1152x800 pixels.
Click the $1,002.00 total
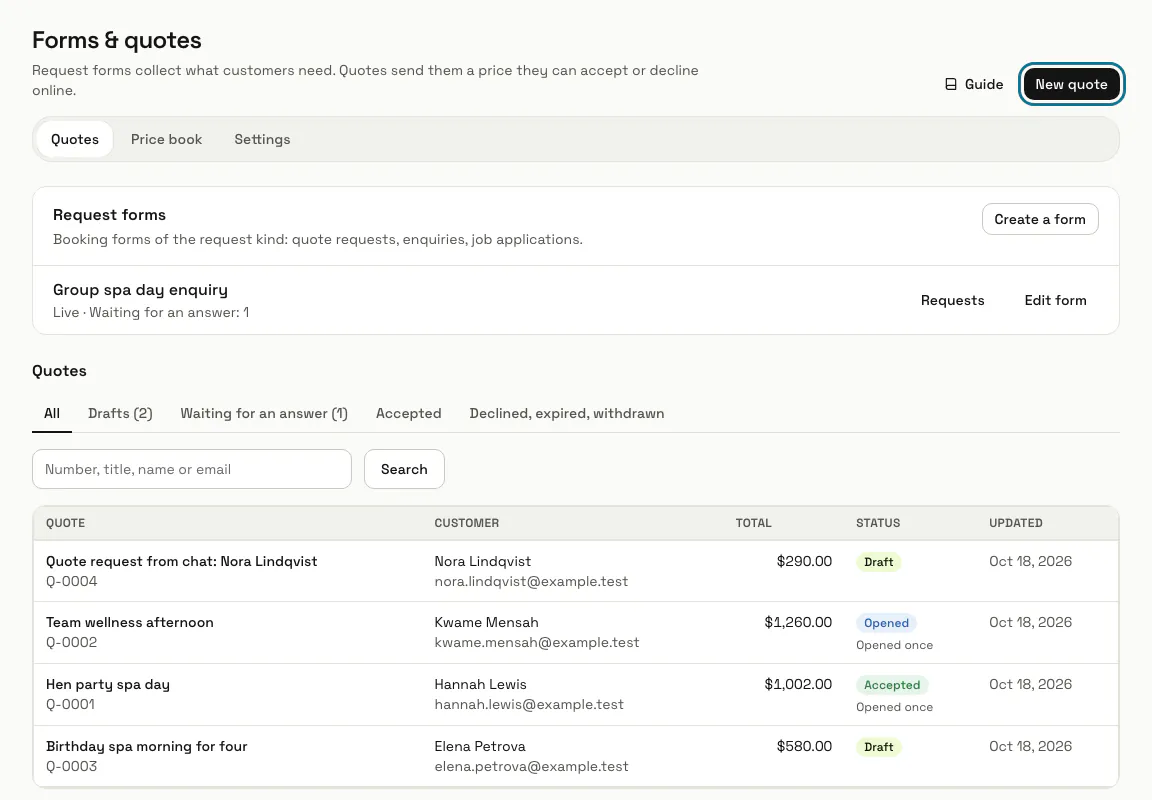point(798,685)
